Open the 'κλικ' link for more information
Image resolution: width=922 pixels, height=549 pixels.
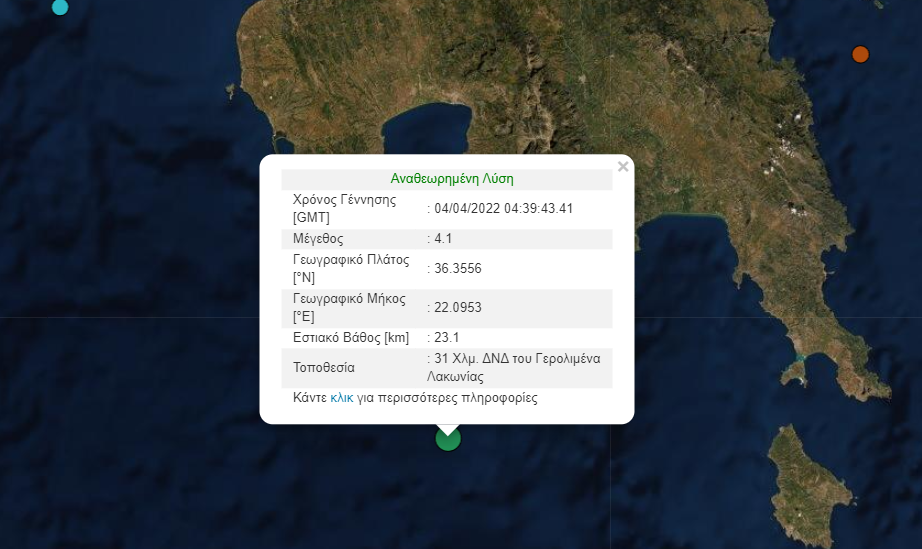(342, 398)
